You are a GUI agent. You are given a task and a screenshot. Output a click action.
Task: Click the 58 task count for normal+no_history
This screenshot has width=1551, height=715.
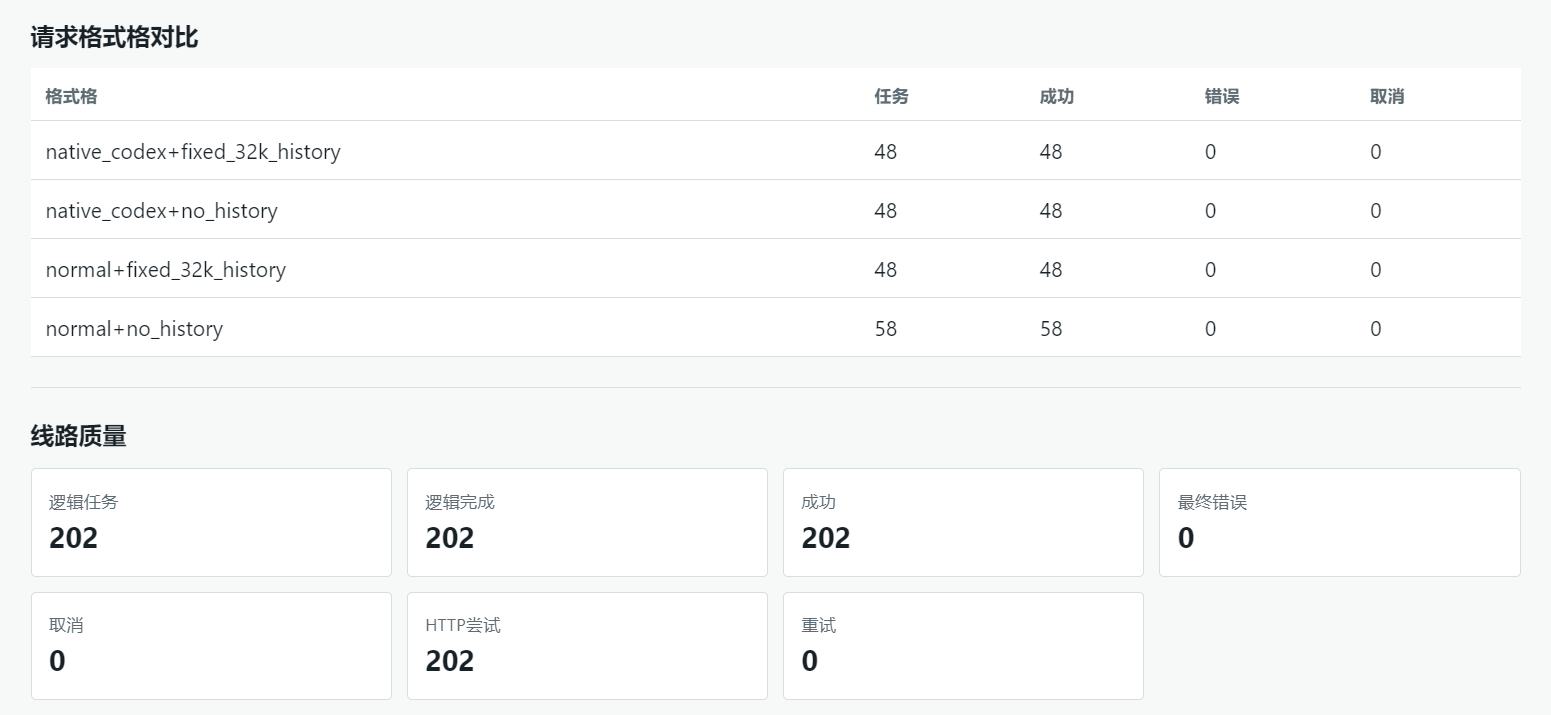pyautogui.click(x=885, y=328)
